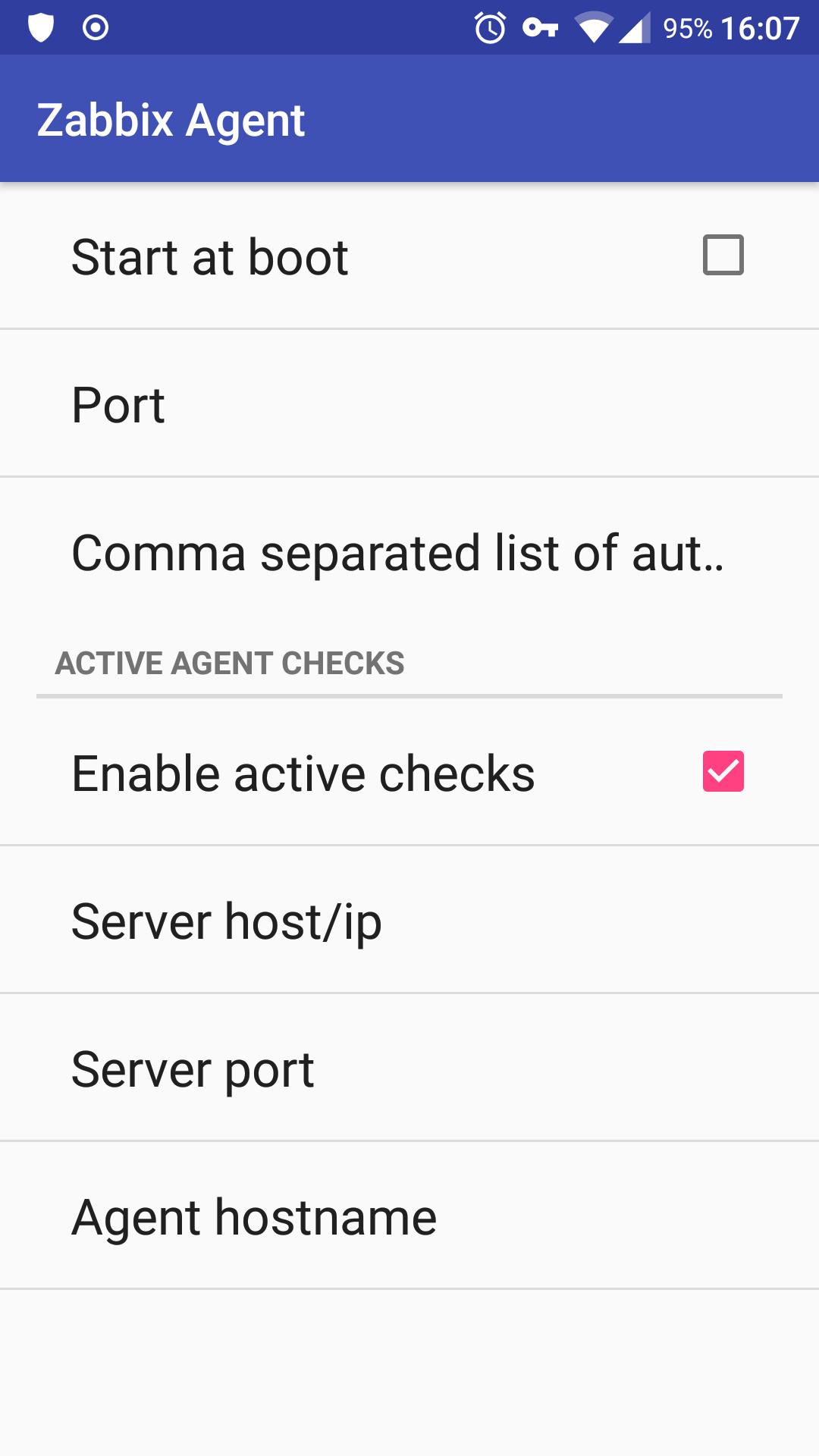The height and width of the screenshot is (1456, 819).
Task: Tap the alarm clock status icon
Action: [x=490, y=28]
